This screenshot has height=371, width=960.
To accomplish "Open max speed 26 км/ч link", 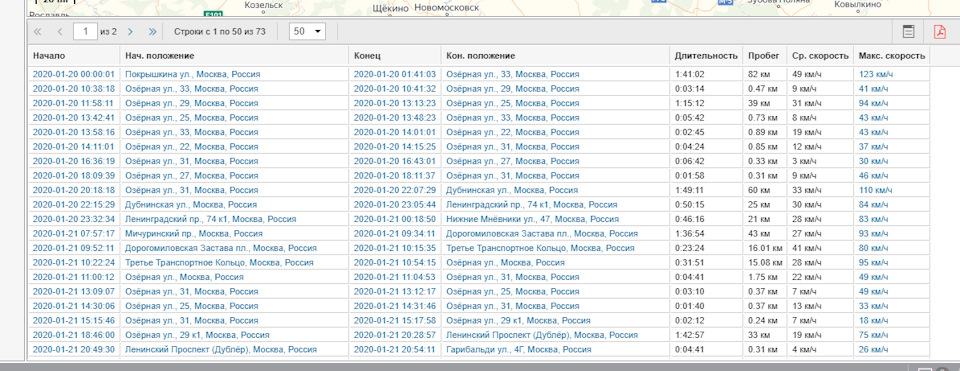I will (874, 350).
